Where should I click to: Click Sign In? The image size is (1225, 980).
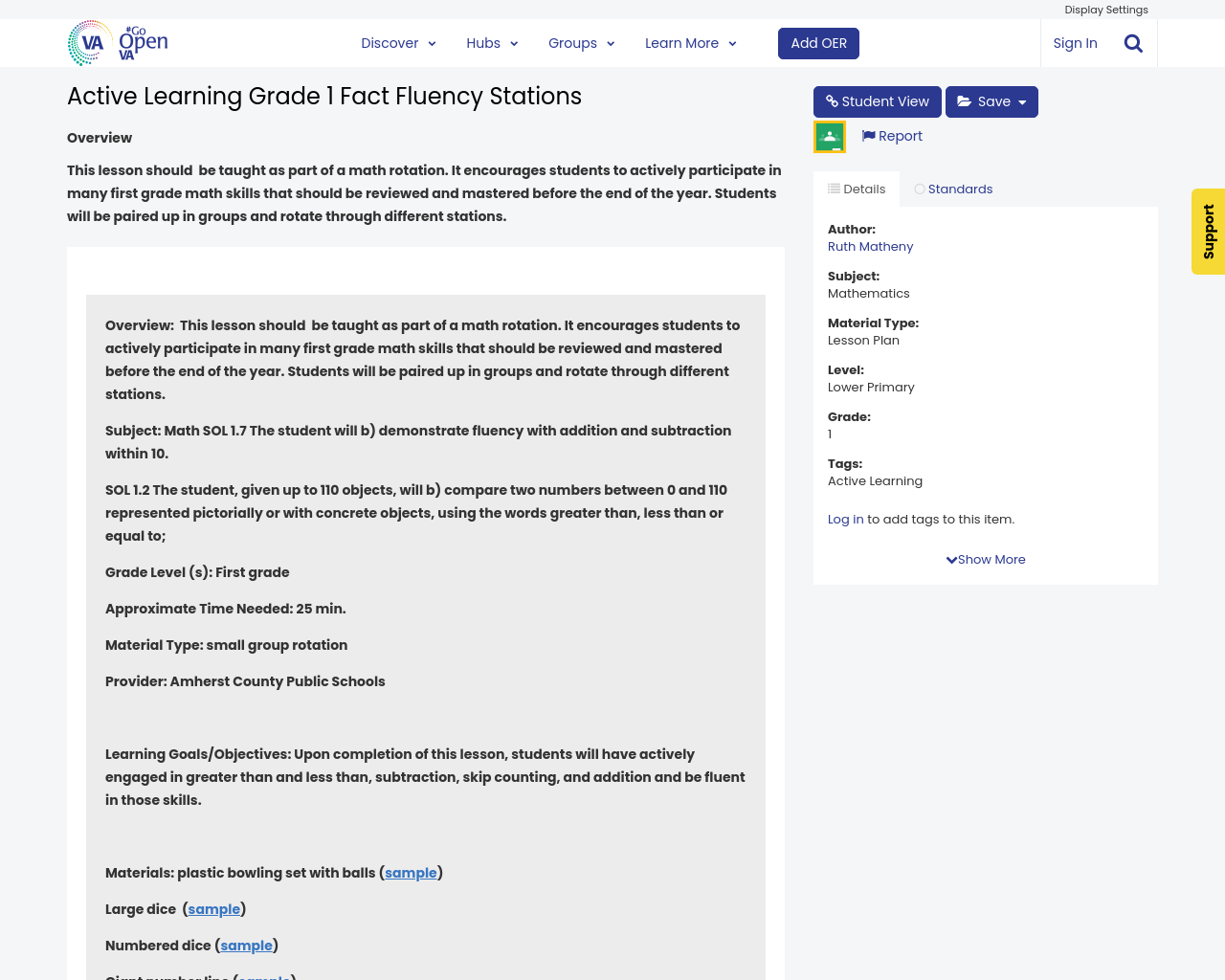click(1075, 42)
